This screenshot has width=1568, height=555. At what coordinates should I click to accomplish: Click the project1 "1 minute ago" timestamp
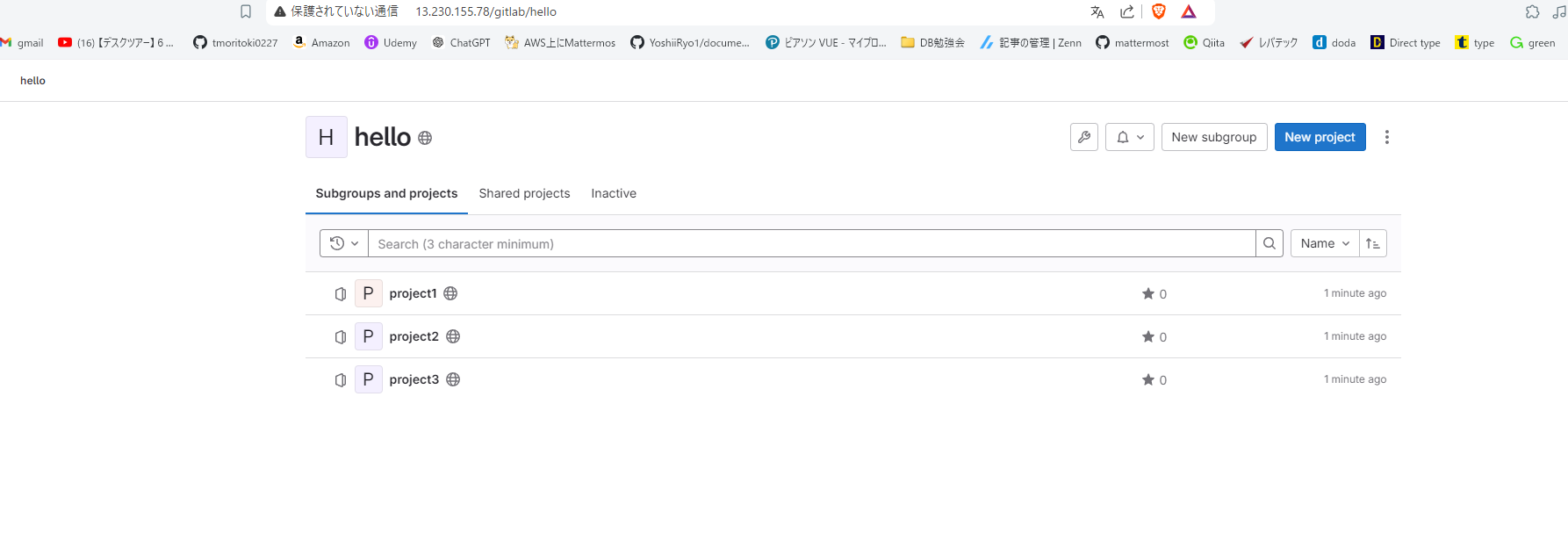pos(1355,293)
